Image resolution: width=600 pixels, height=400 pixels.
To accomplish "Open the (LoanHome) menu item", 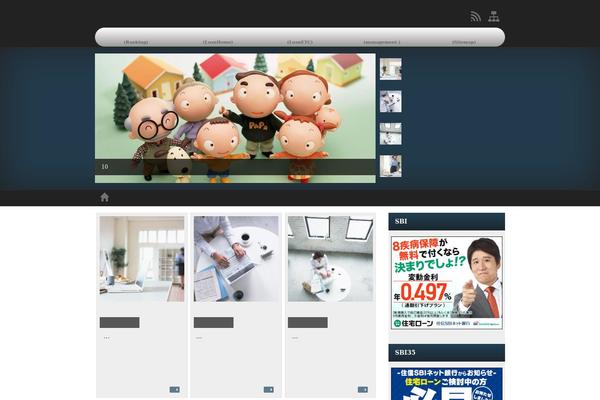I will pos(218,42).
